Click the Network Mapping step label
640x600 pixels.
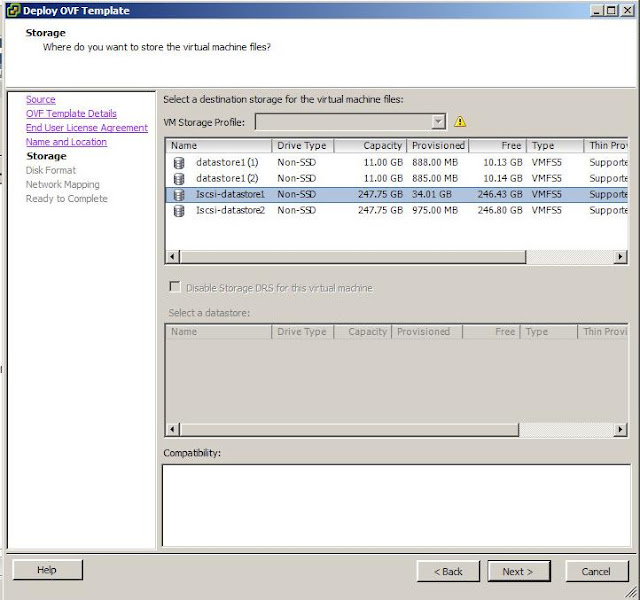[x=62, y=185]
